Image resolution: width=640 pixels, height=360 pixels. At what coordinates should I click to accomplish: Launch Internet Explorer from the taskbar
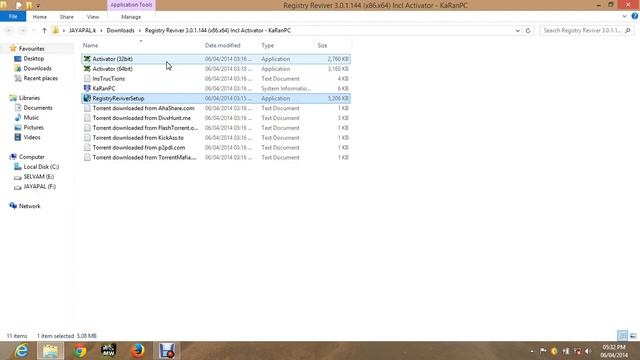tap(21, 351)
